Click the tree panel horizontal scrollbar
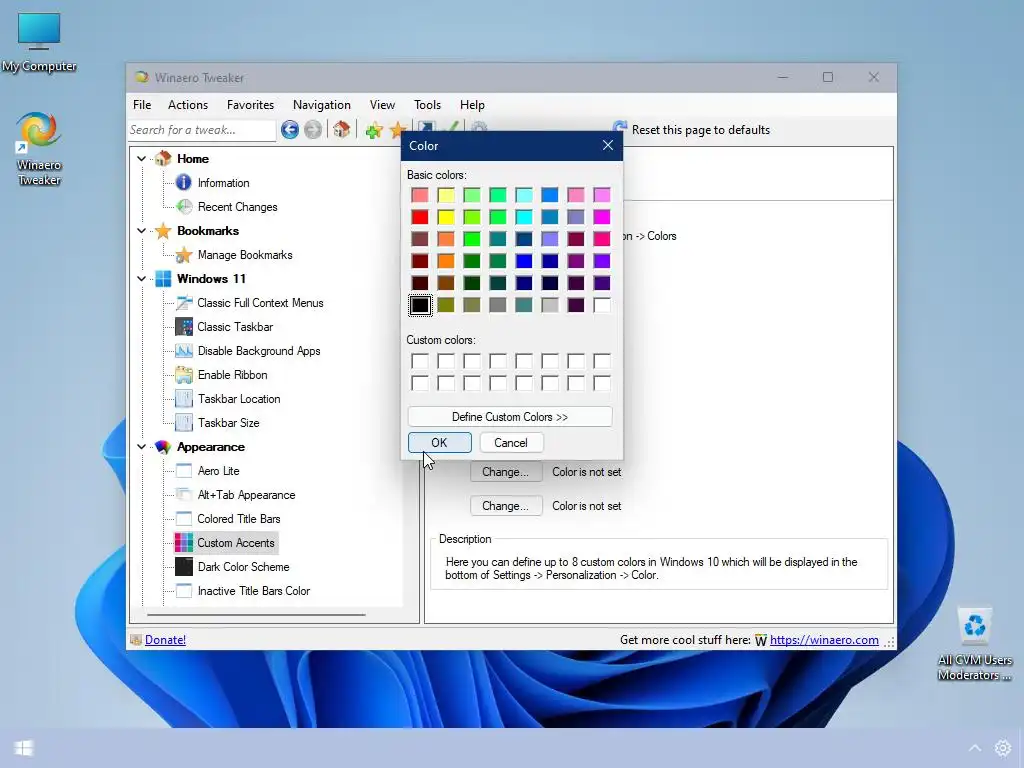Image resolution: width=1024 pixels, height=768 pixels. 256,615
